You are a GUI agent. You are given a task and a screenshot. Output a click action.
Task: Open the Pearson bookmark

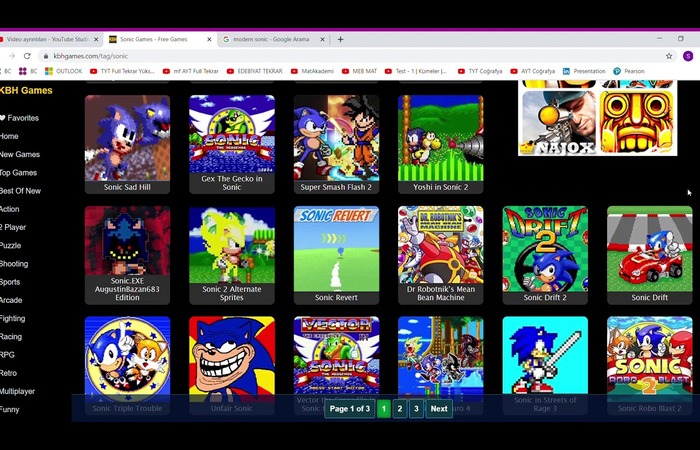pyautogui.click(x=629, y=71)
